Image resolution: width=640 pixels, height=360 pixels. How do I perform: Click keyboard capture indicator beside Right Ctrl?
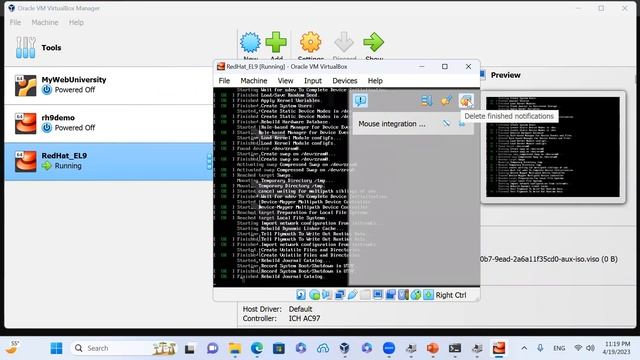pos(428,295)
